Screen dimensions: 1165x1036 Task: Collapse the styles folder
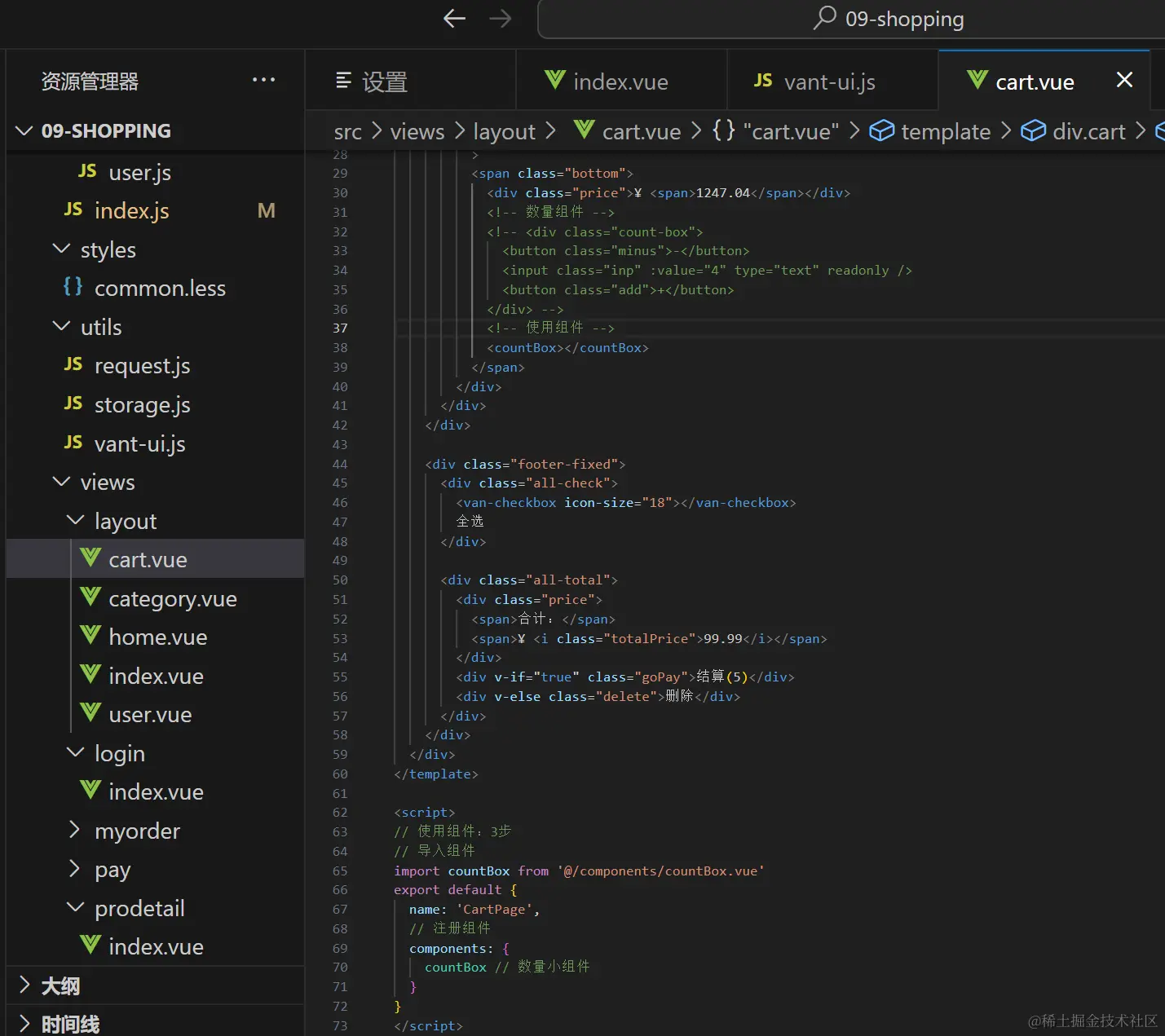(x=61, y=249)
